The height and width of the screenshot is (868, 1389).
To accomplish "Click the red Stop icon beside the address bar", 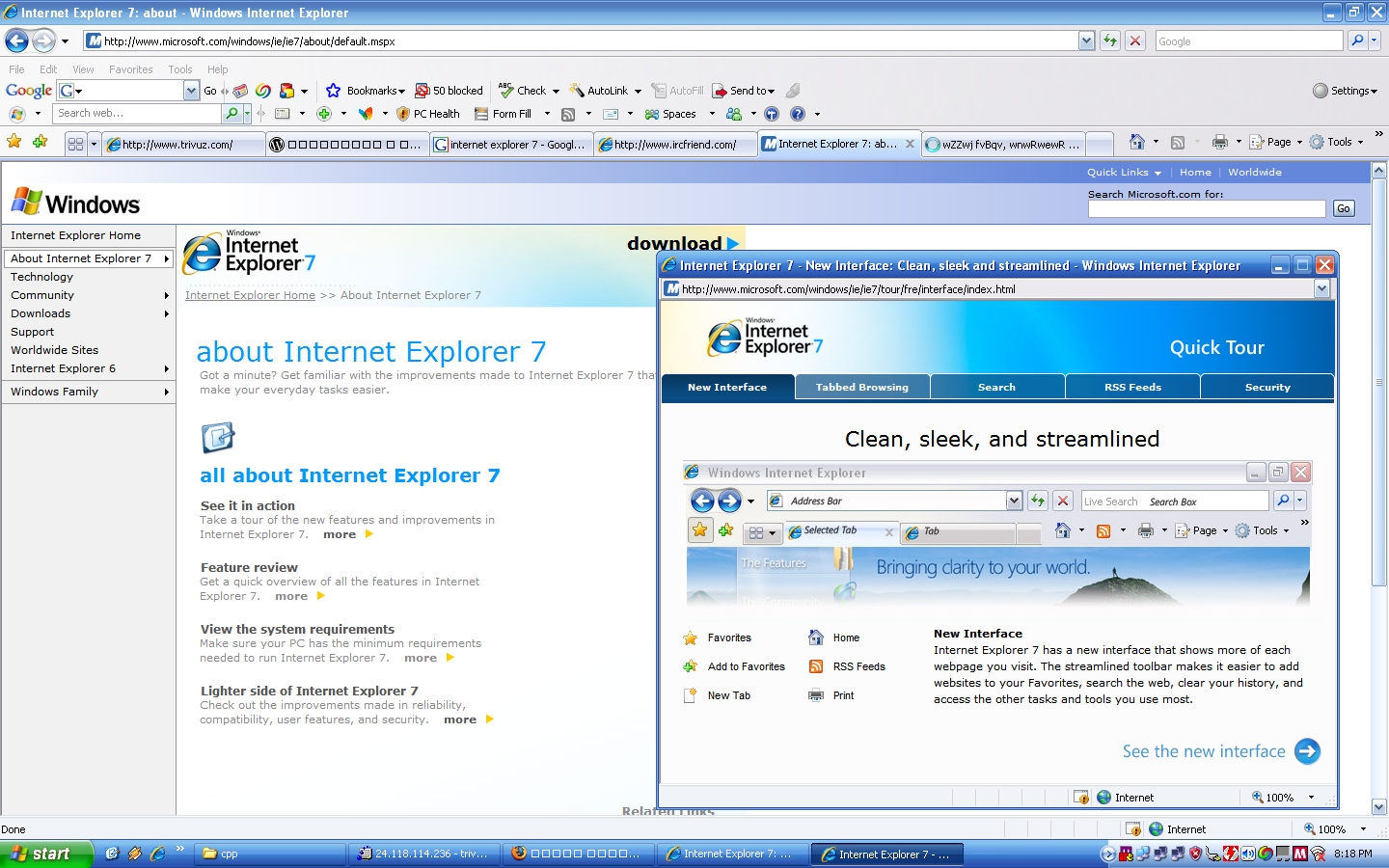I will (x=1135, y=41).
